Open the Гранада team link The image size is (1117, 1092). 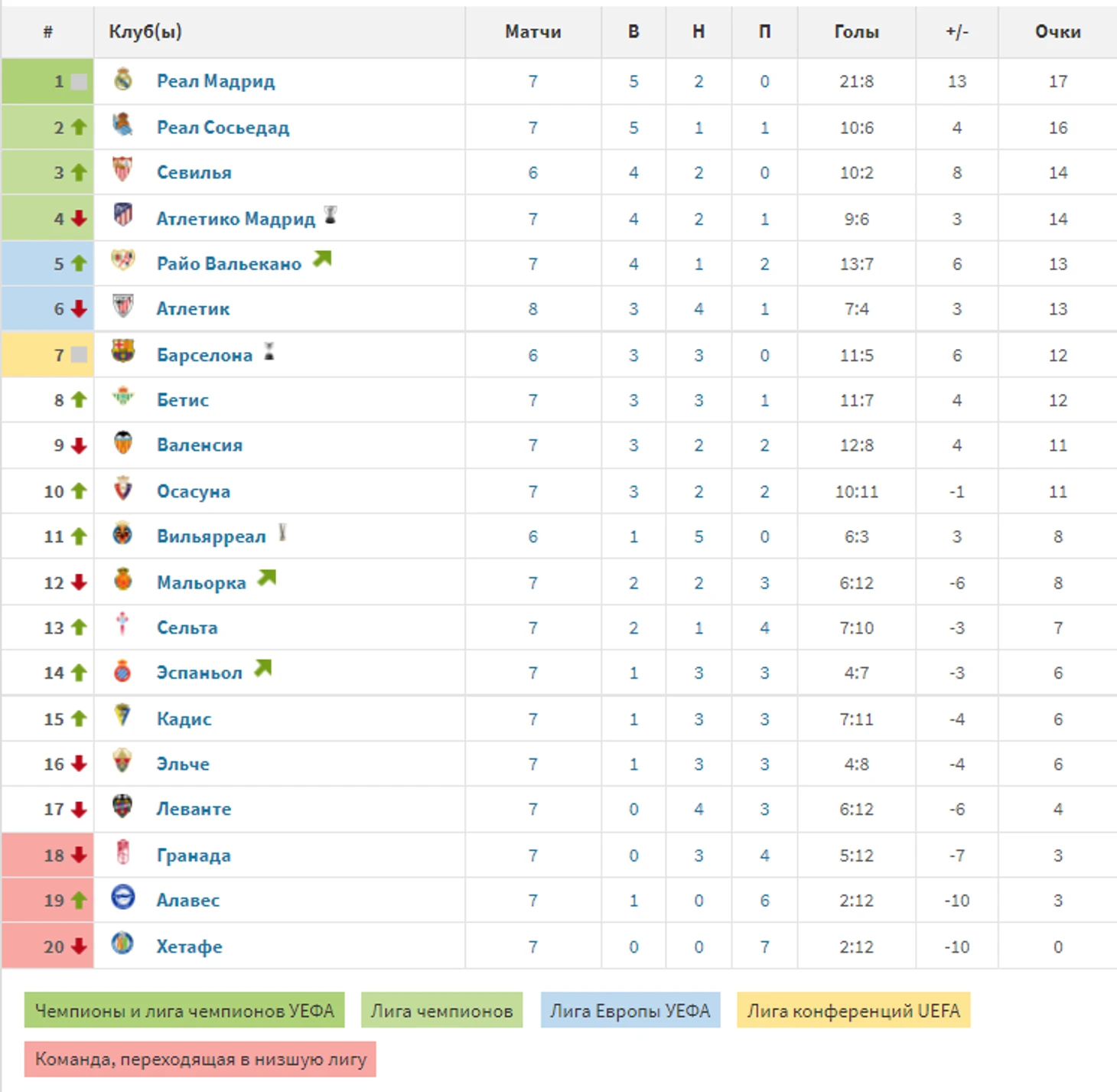pos(194,856)
